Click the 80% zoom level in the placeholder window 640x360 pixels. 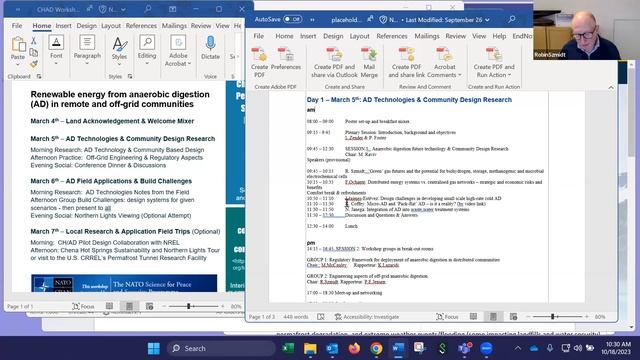point(600,317)
